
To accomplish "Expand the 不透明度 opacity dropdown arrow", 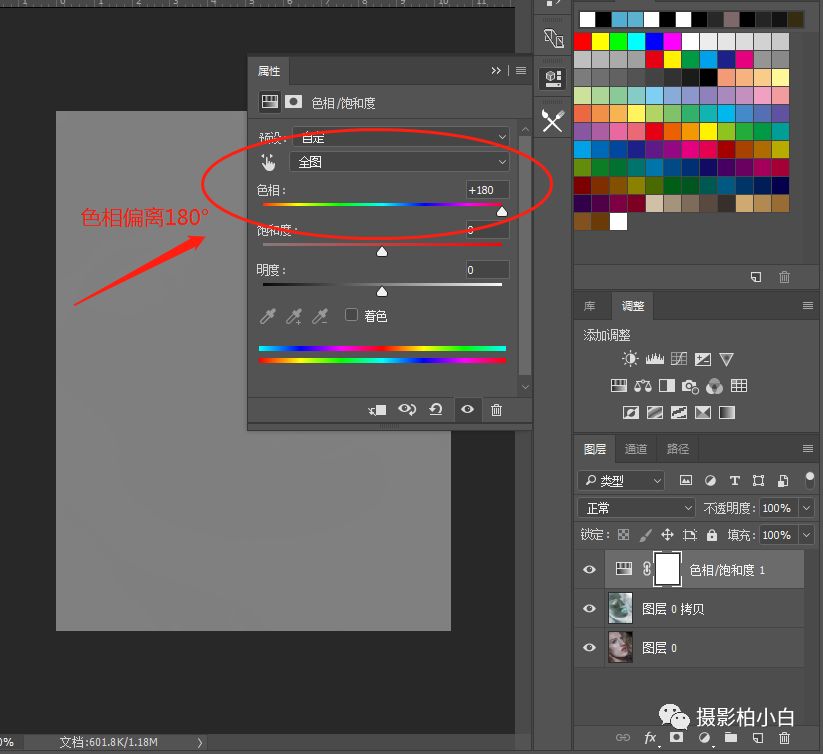I will pos(806,508).
